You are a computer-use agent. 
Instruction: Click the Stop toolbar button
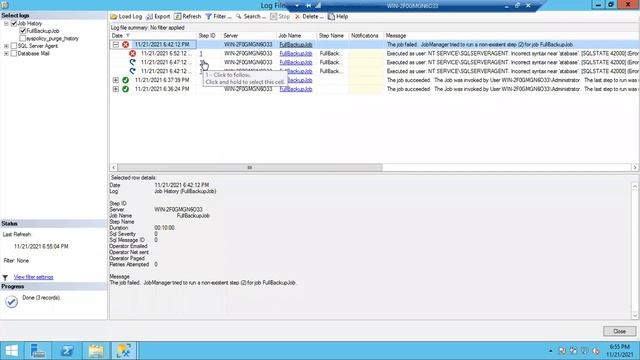[280, 16]
